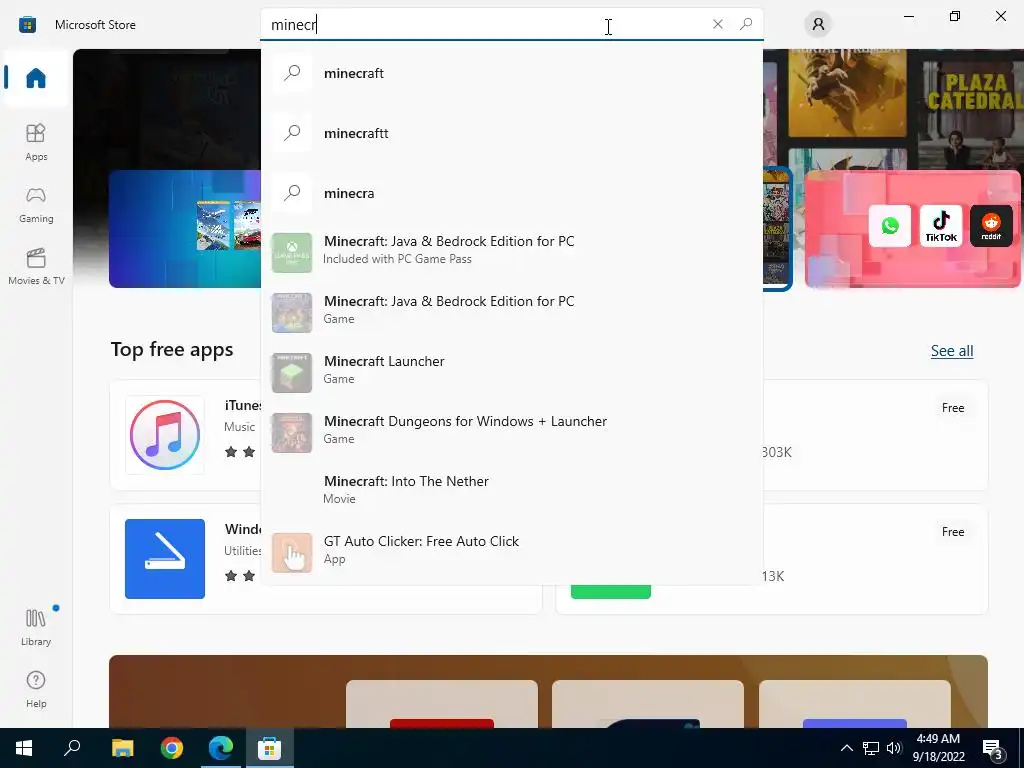Image resolution: width=1024 pixels, height=768 pixels.
Task: Open the notification center icon
Action: tap(993, 749)
